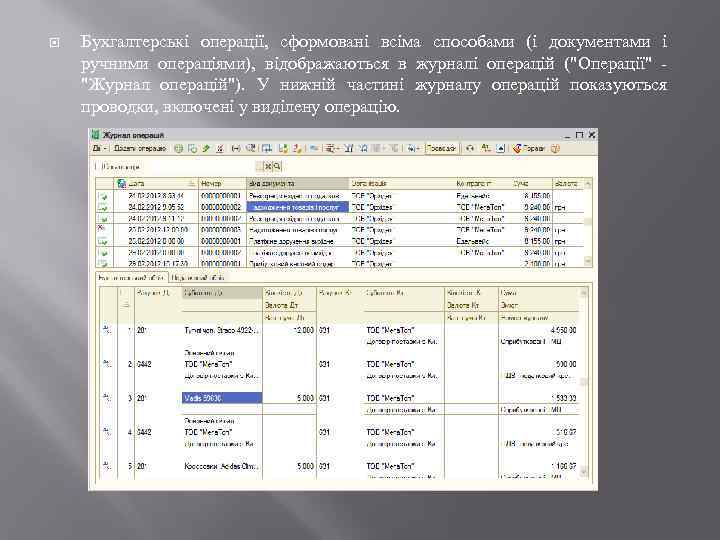This screenshot has height=540, width=720.
Task: Click account 6442 in entry row 2
Action: pyautogui.click(x=144, y=364)
